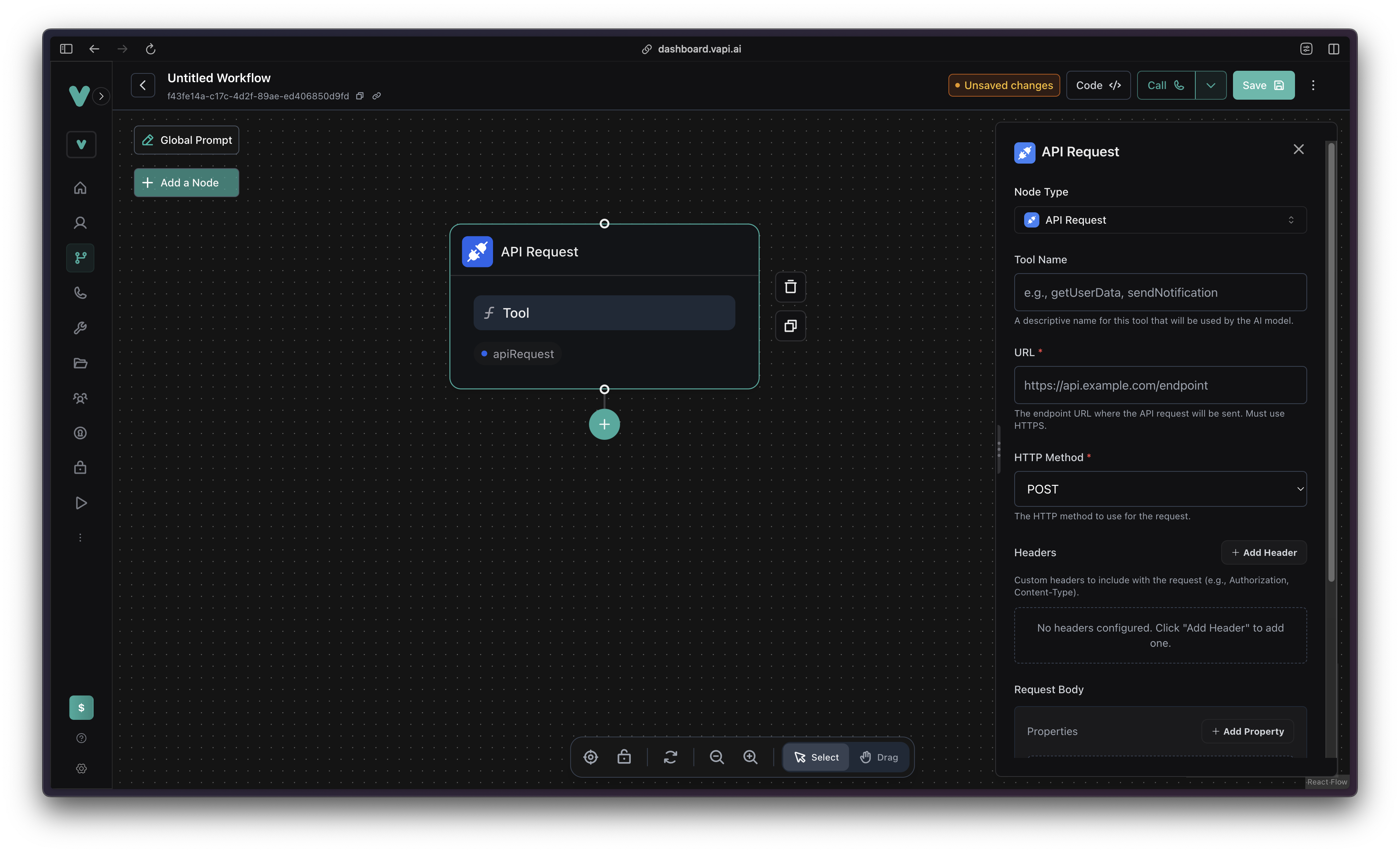The width and height of the screenshot is (1400, 853).
Task: Click the fit-view target icon in canvas toolbar
Action: click(x=590, y=757)
